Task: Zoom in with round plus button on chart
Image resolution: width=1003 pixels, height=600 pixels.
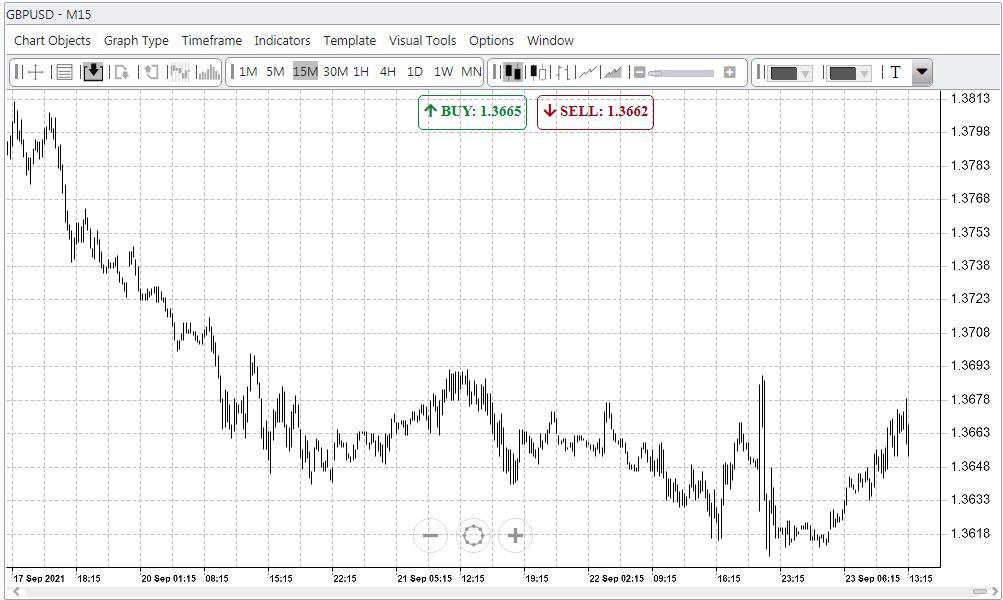Action: click(x=516, y=535)
